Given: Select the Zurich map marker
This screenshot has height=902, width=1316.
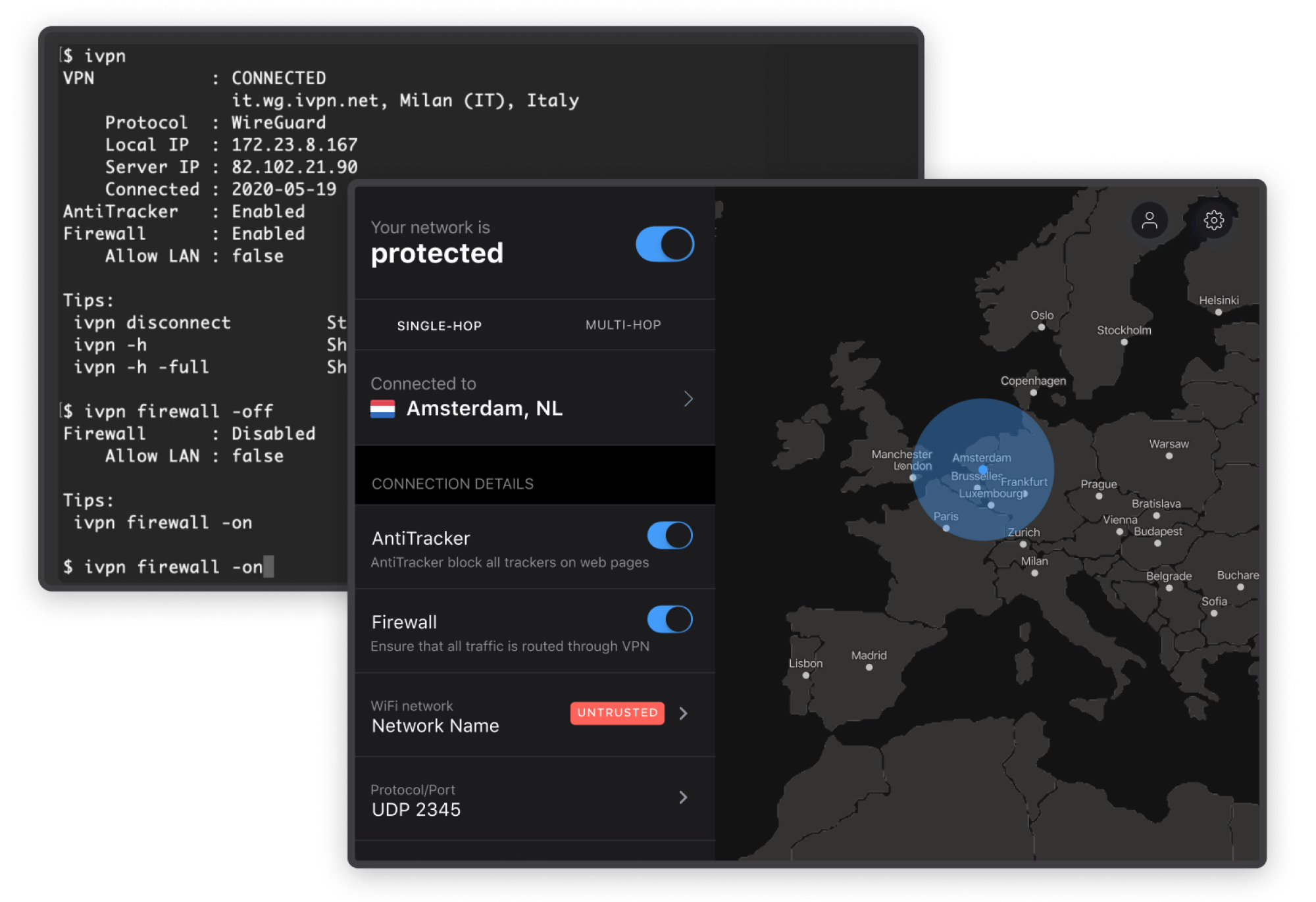Looking at the screenshot, I should pos(1023,544).
